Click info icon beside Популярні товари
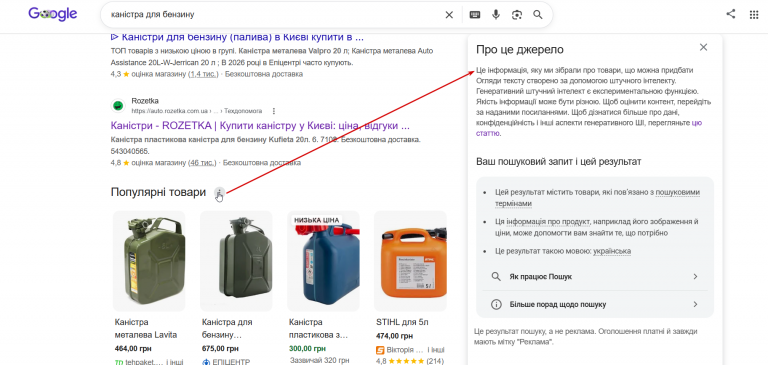This screenshot has height=365, width=768. pyautogui.click(x=219, y=193)
